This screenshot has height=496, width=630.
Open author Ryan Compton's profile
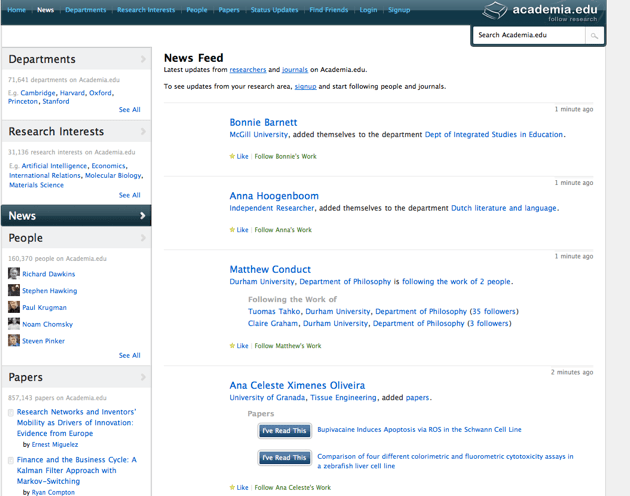click(x=53, y=492)
